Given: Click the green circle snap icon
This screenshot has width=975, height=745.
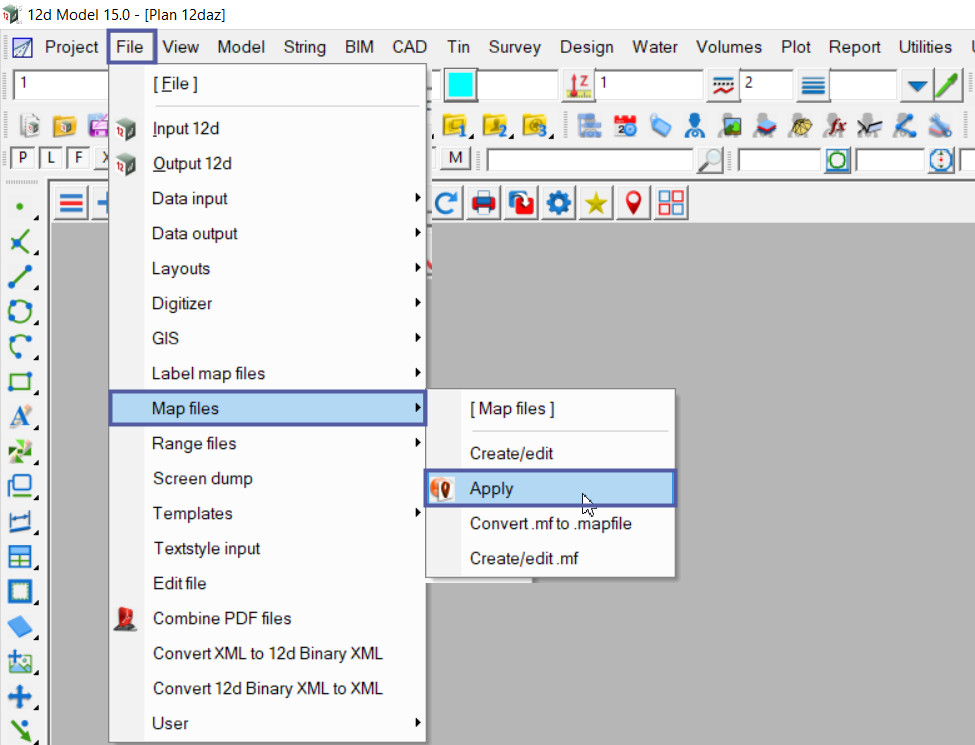Looking at the screenshot, I should tap(838, 160).
